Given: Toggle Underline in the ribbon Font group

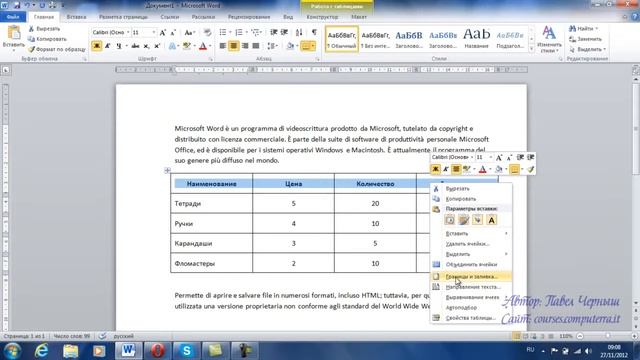Looking at the screenshot, I should coord(119,46).
